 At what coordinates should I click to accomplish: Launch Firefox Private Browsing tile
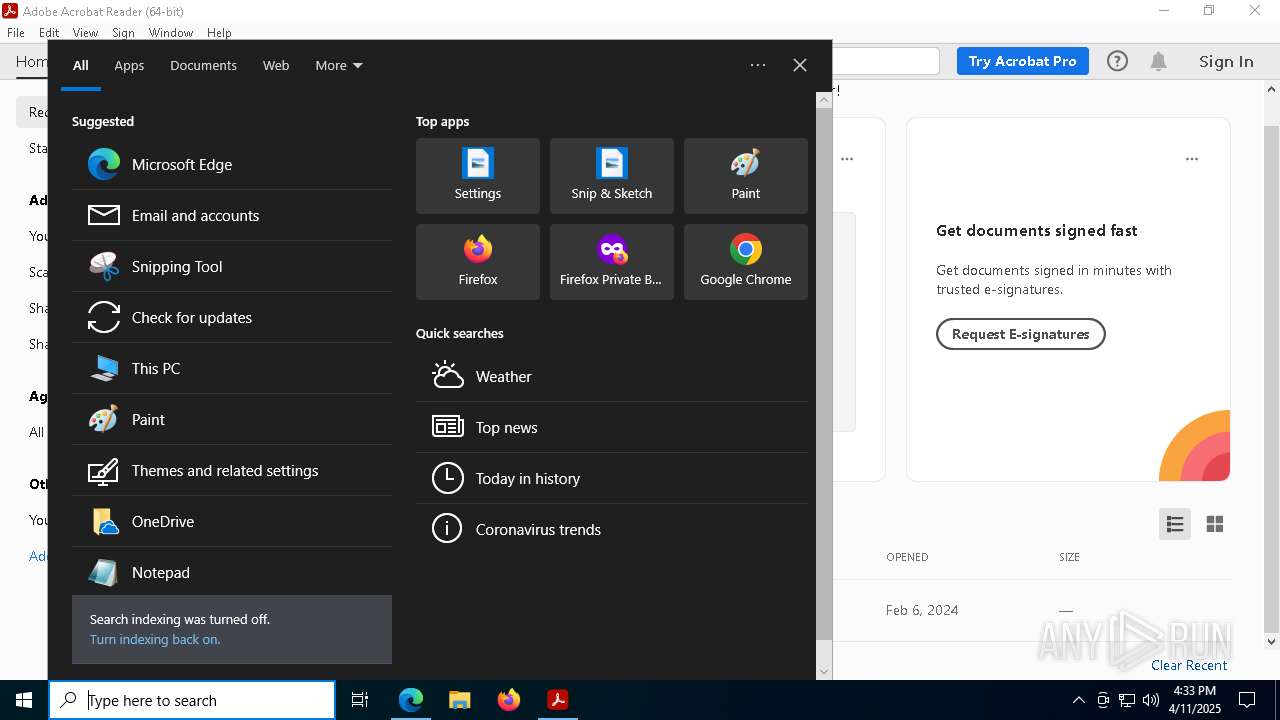point(612,262)
